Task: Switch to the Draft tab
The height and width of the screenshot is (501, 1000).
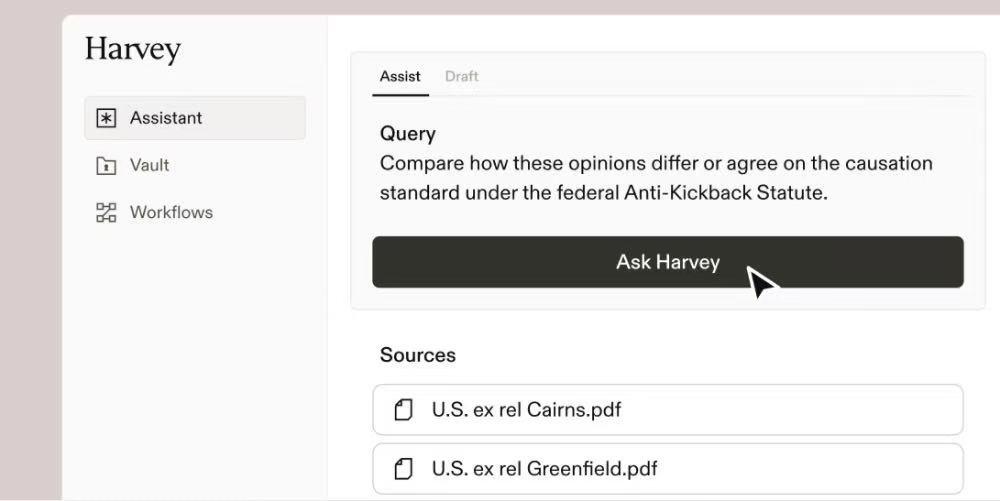Action: (x=462, y=76)
